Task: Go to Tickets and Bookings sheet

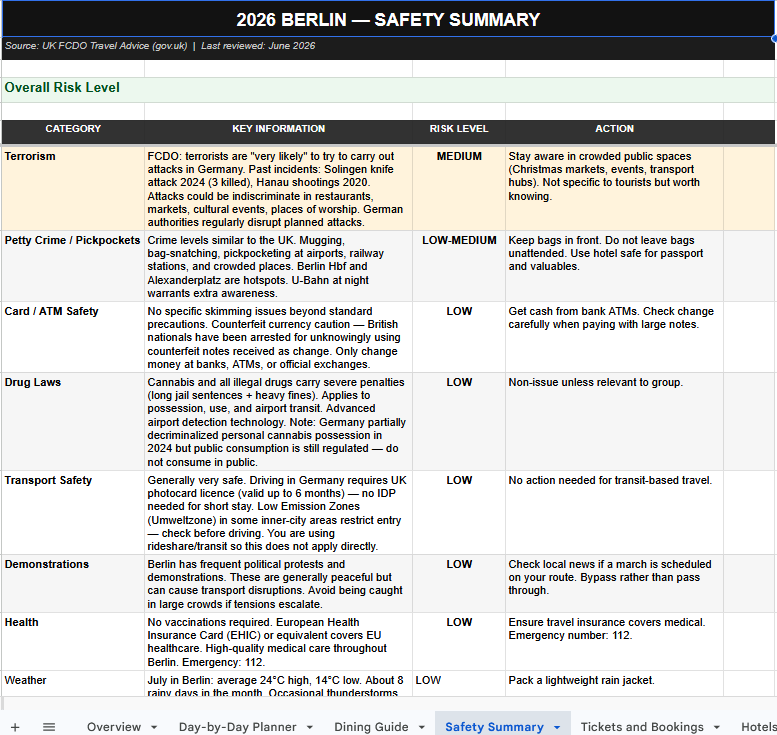Action: tap(642, 727)
